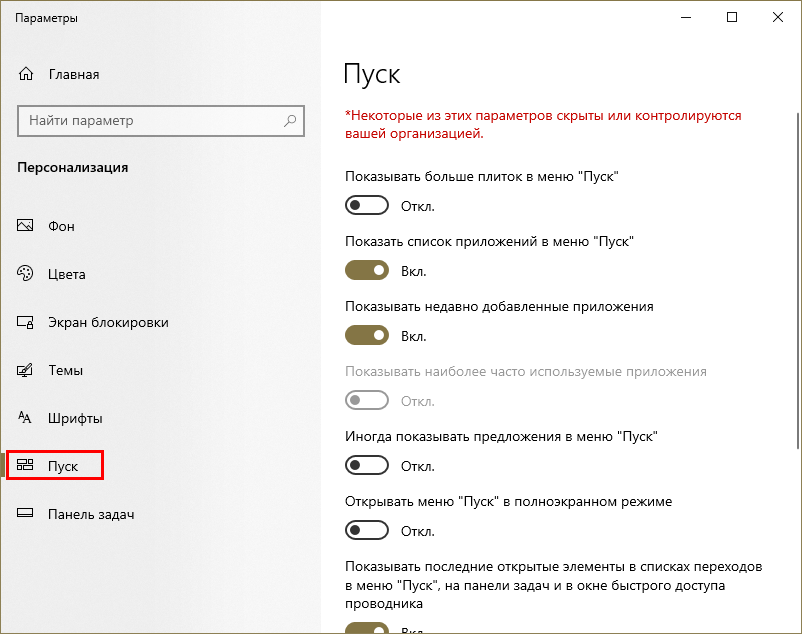
Task: Click the Темы brush icon
Action: pyautogui.click(x=27, y=370)
